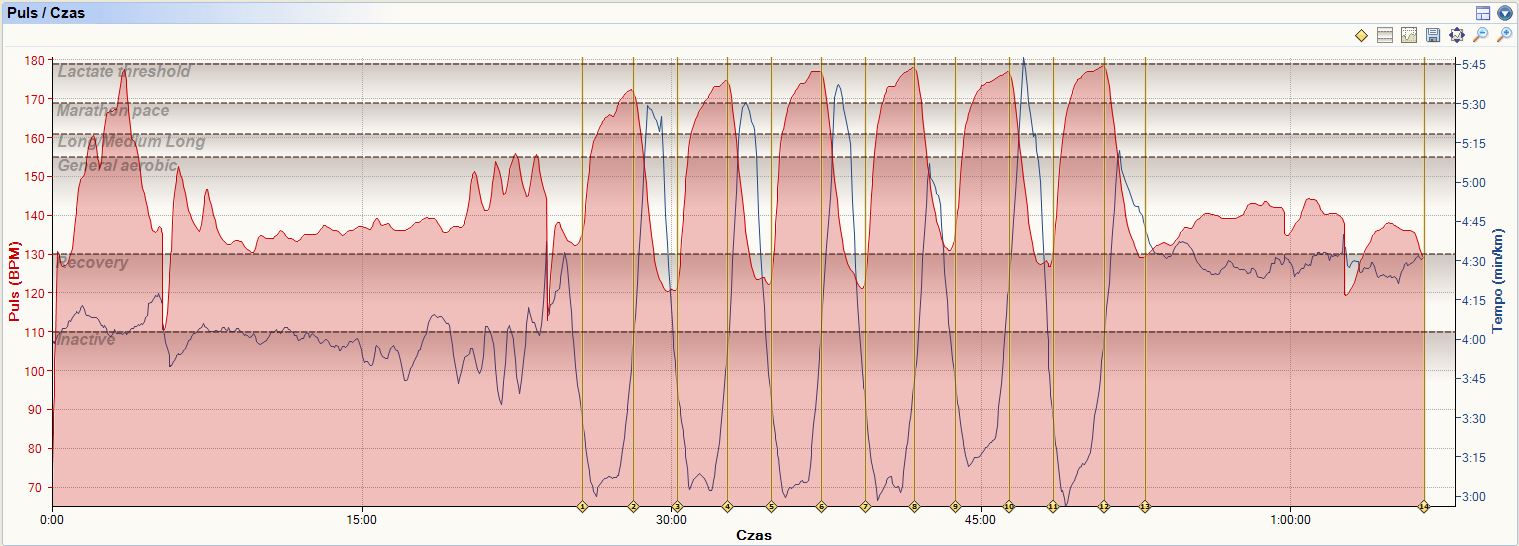Click the Tempo (min/km) axis label
This screenshot has width=1519, height=546.
click(x=1498, y=282)
